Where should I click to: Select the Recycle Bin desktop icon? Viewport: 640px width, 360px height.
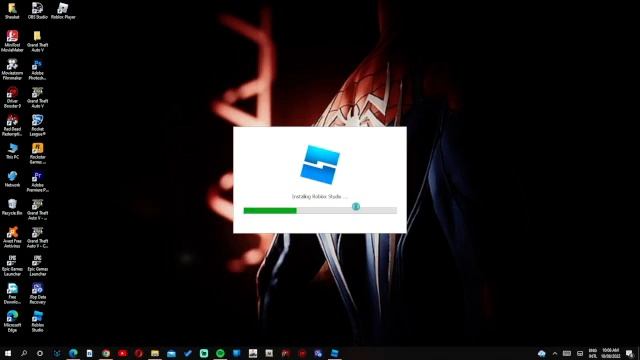[x=12, y=207]
